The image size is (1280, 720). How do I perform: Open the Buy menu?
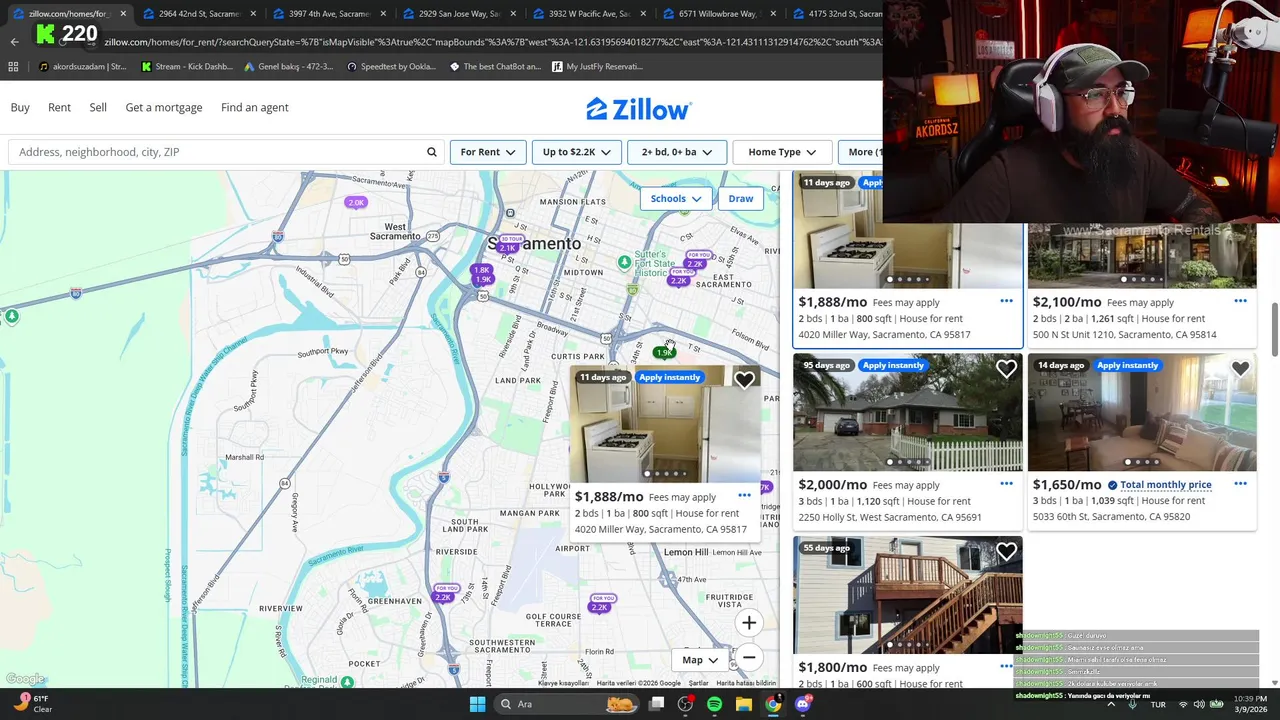[x=20, y=107]
